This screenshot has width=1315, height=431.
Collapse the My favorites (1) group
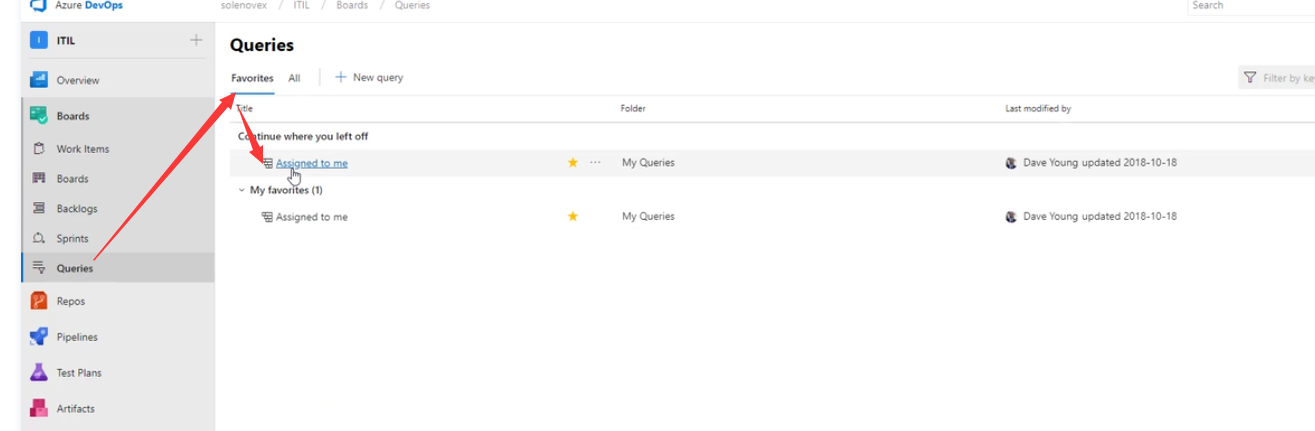pos(241,190)
